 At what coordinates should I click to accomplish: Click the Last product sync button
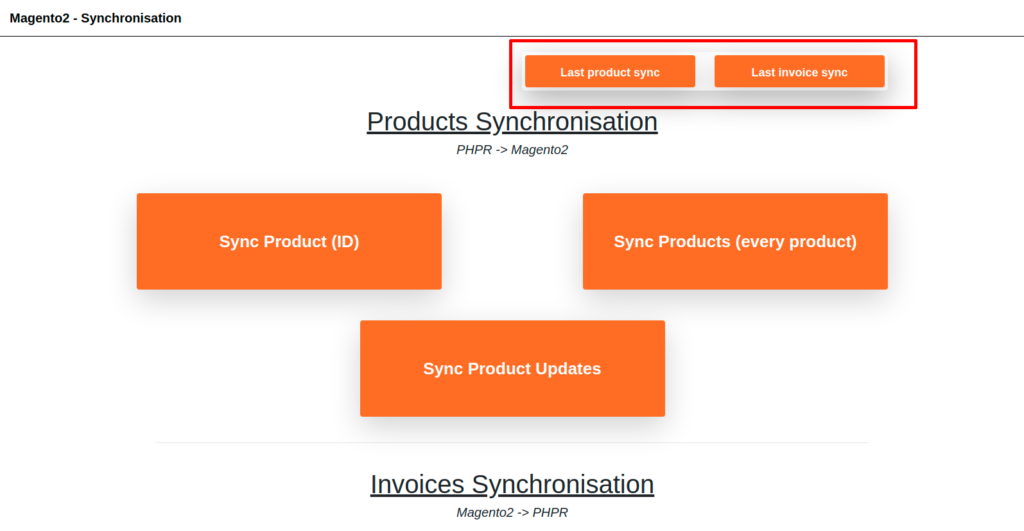pos(610,72)
